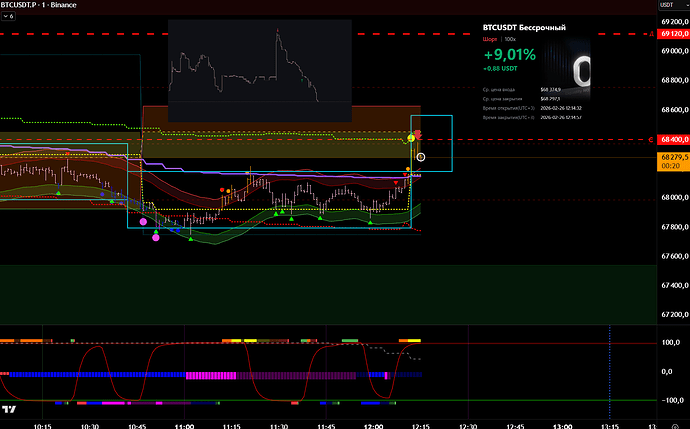Click the orange dot marker near 11:15
Viewport: 690px width, 429px height.
tap(228, 190)
